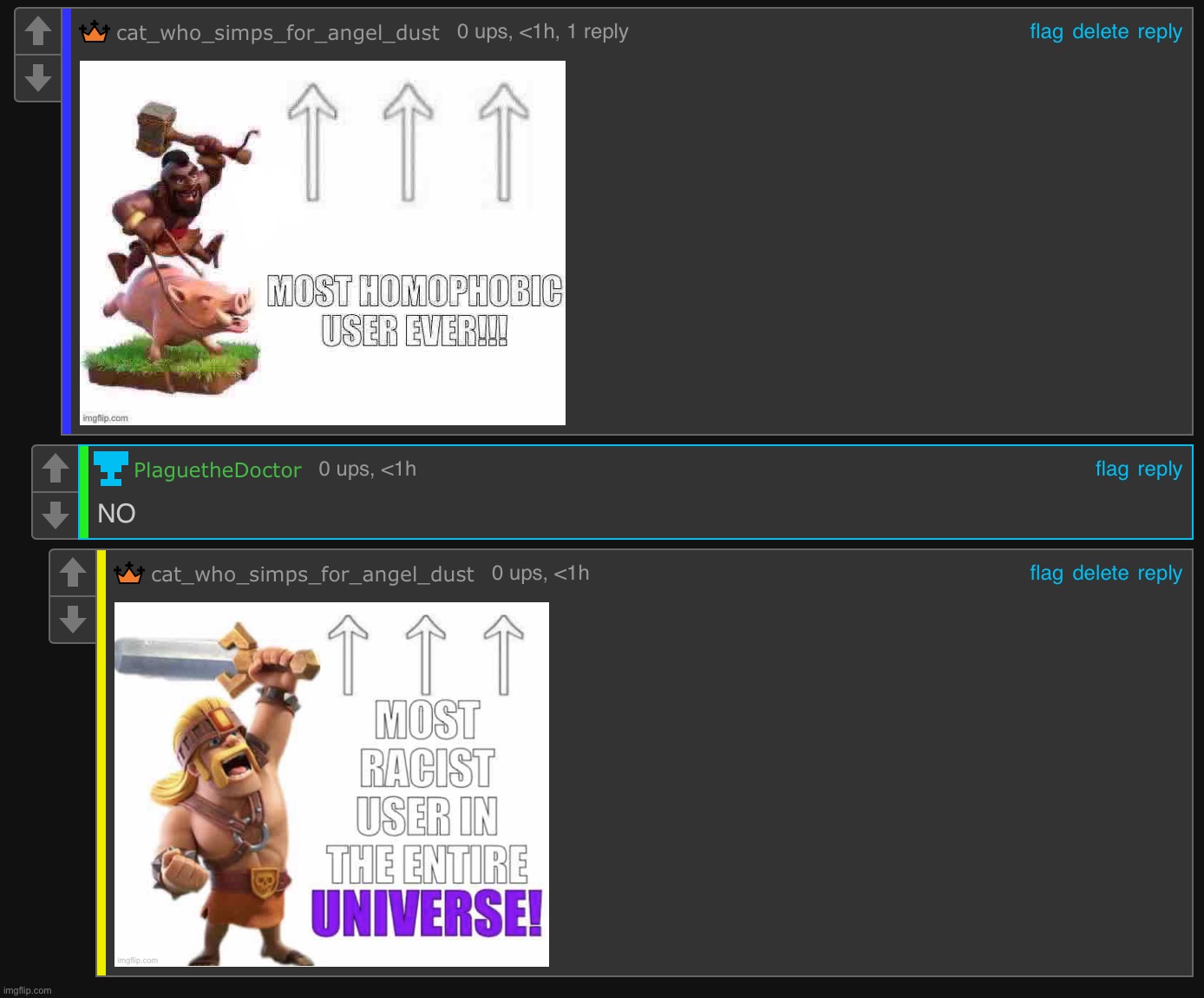Upvote the first cat_who_simps_for_angel_dust comment
The width and height of the screenshot is (1204, 998).
[38, 32]
